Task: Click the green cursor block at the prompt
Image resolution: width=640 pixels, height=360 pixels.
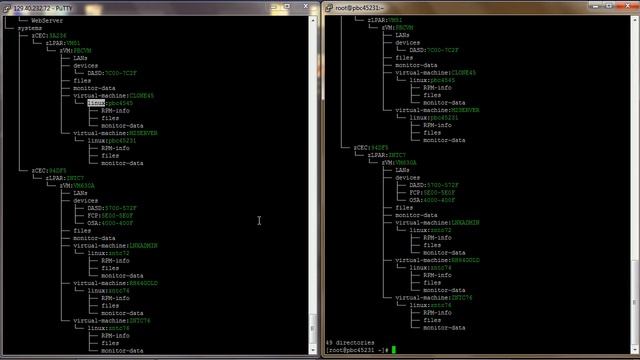Action: click(x=393, y=350)
